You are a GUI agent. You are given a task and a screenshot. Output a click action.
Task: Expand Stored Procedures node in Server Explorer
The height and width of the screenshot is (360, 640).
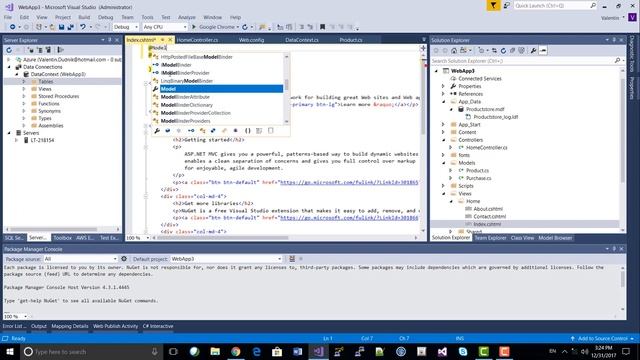pyautogui.click(x=24, y=96)
